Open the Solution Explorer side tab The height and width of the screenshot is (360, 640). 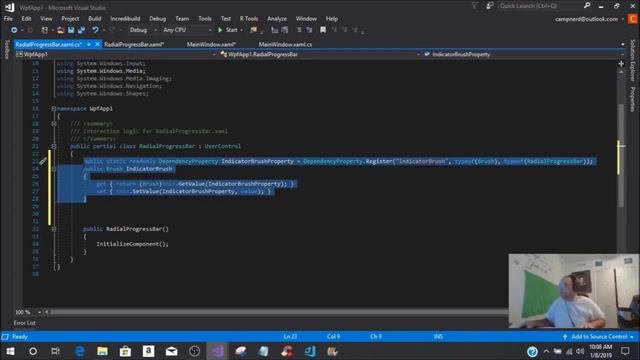[x=633, y=60]
